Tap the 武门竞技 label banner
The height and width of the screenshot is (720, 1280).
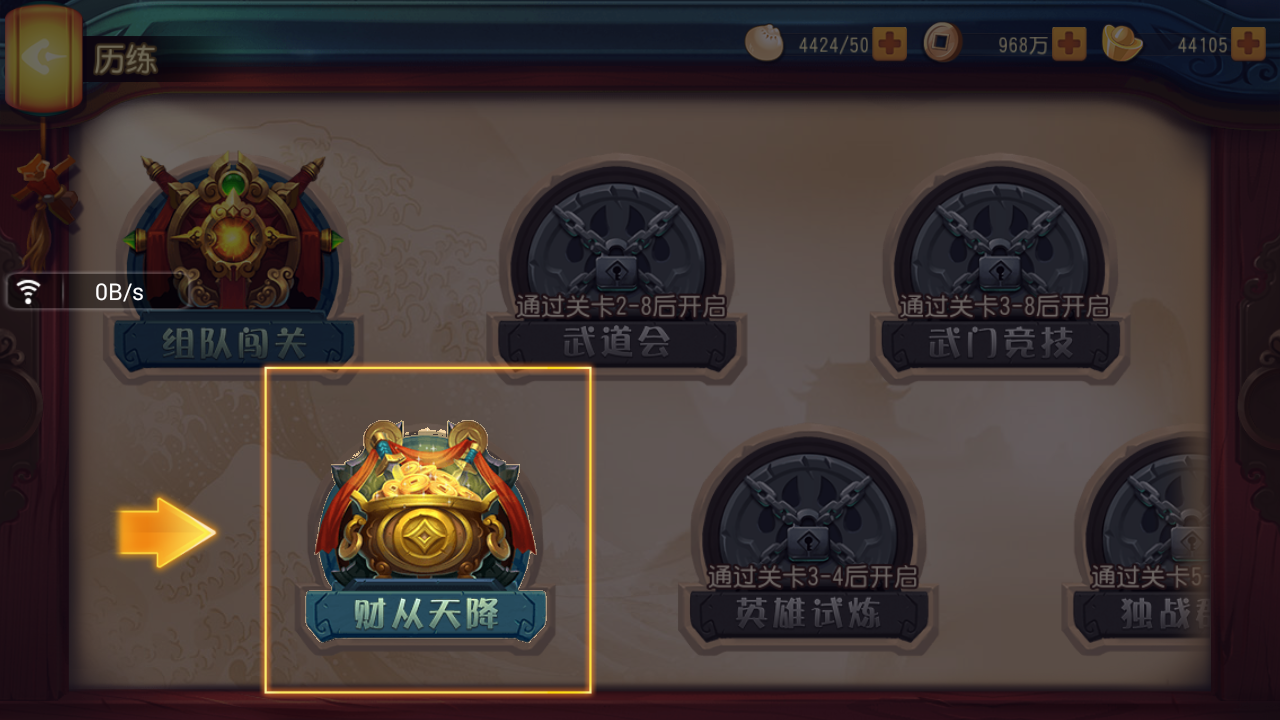click(999, 343)
